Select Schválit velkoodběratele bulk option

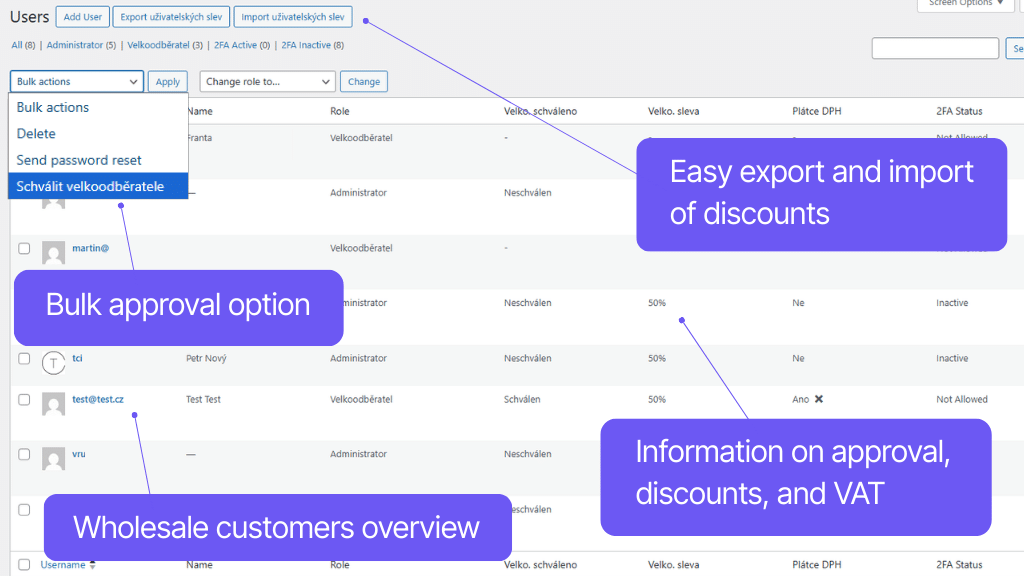[x=98, y=186]
